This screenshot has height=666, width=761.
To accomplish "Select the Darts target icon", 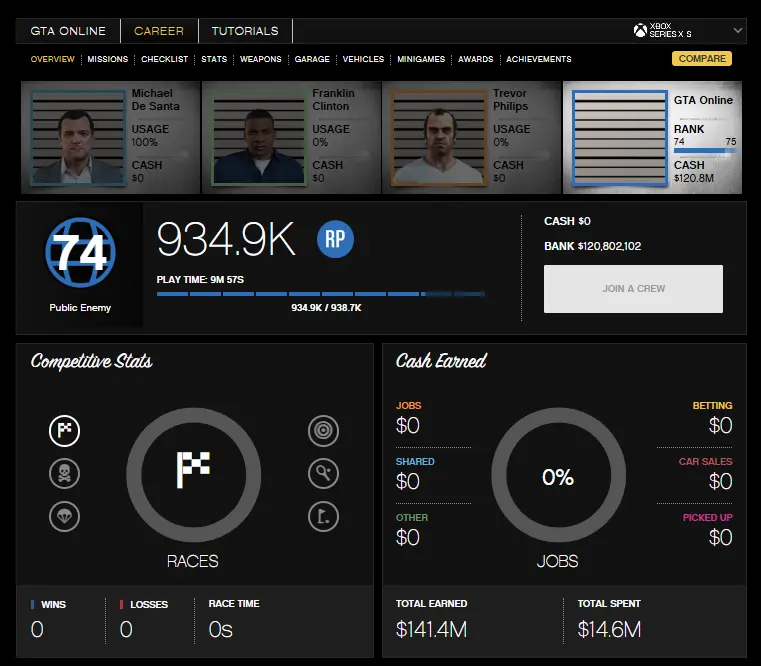I will click(x=323, y=431).
